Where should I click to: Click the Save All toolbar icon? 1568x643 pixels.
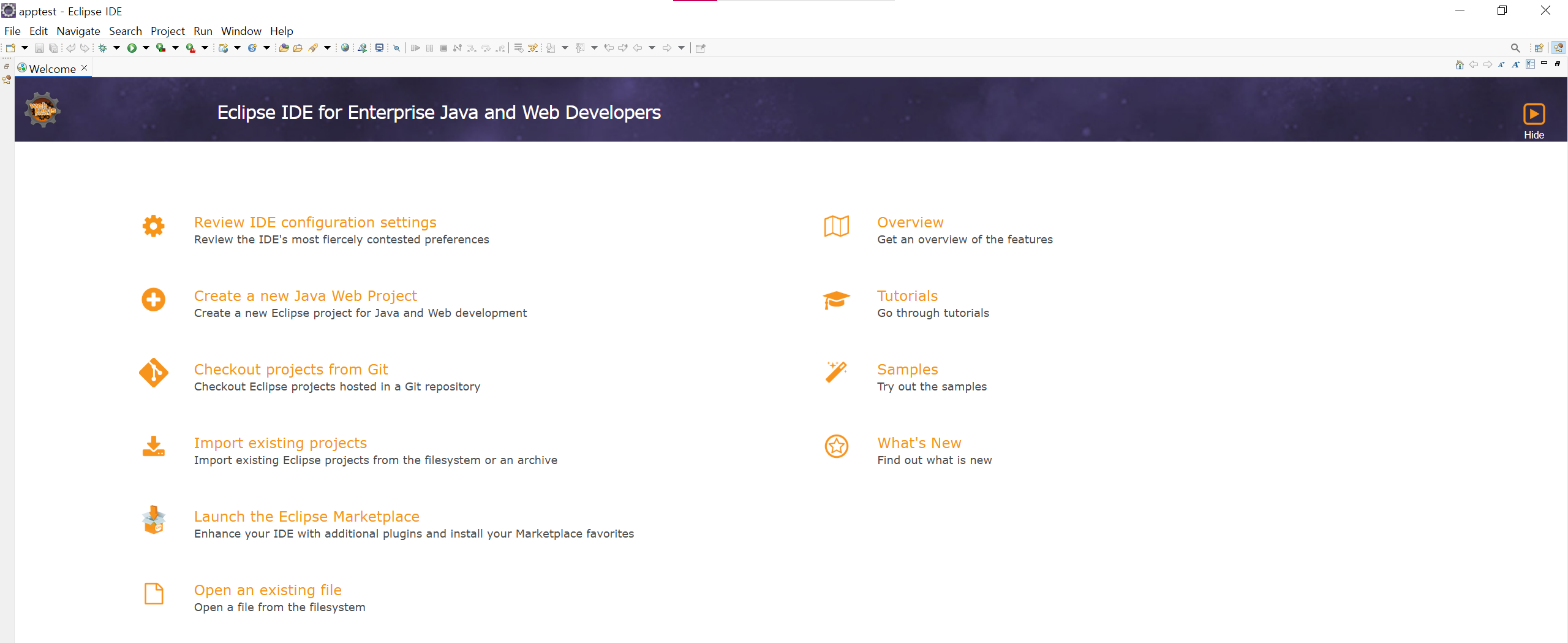coord(53,48)
